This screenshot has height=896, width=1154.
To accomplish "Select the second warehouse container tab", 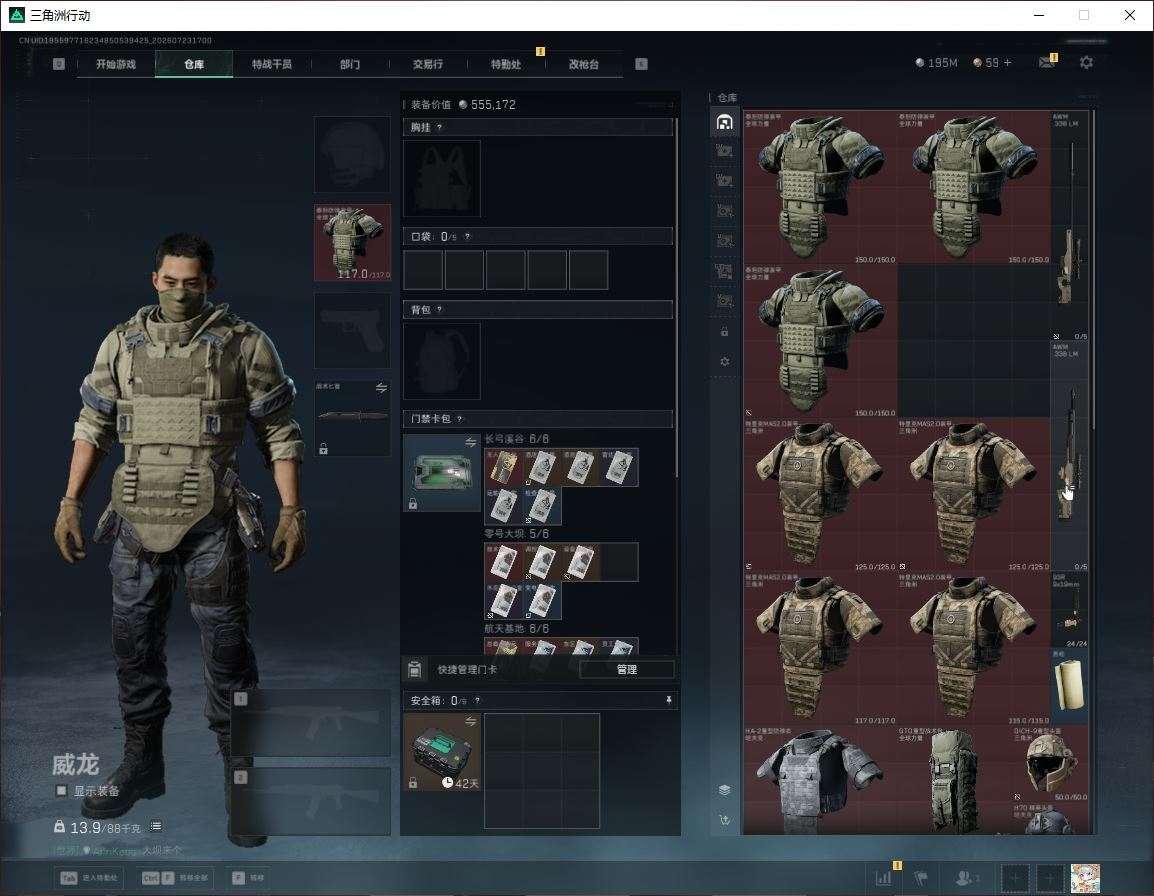I will pos(724,151).
